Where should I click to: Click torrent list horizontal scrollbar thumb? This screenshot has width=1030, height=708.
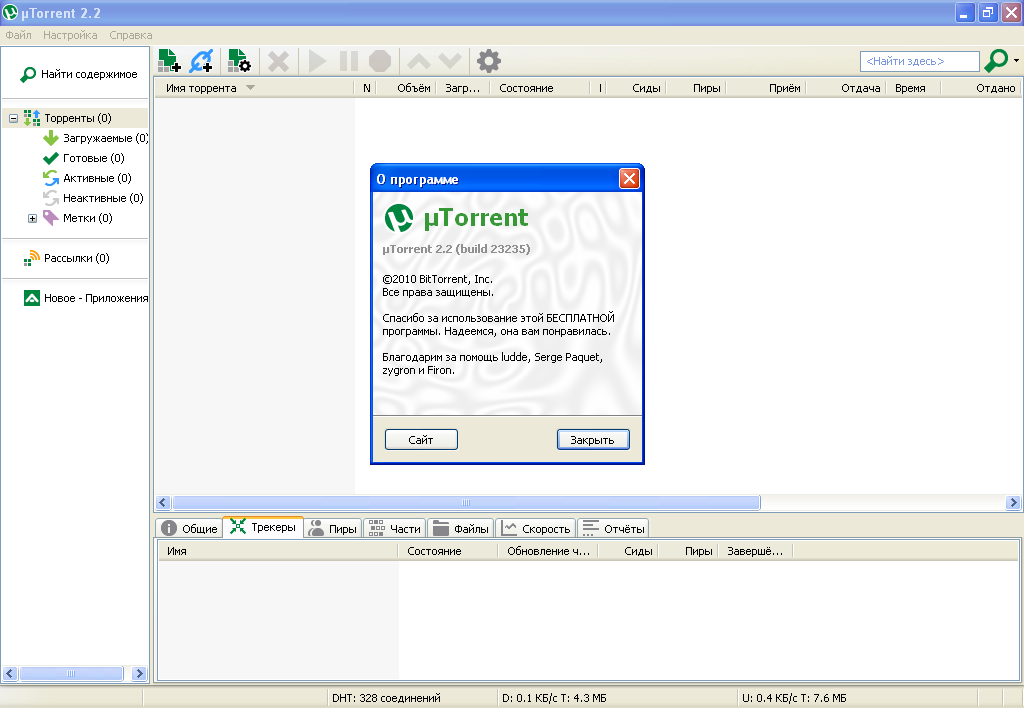(466, 503)
